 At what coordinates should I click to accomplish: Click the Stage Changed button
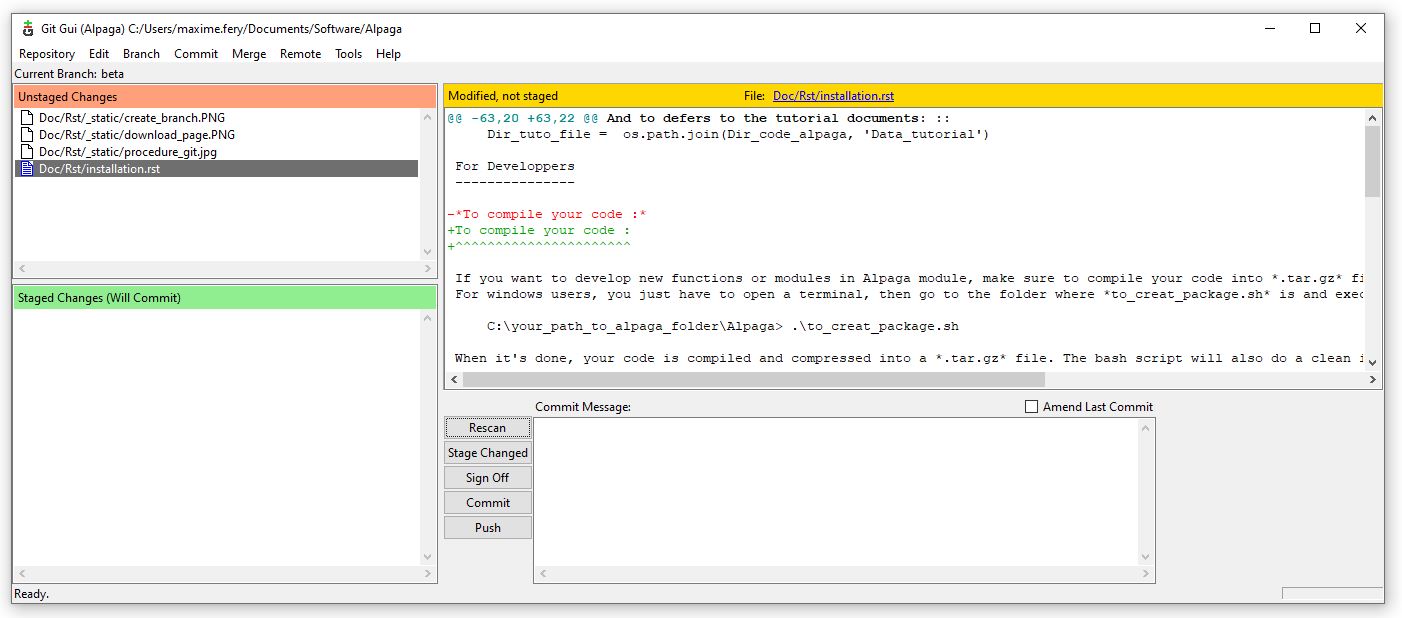(x=488, y=453)
